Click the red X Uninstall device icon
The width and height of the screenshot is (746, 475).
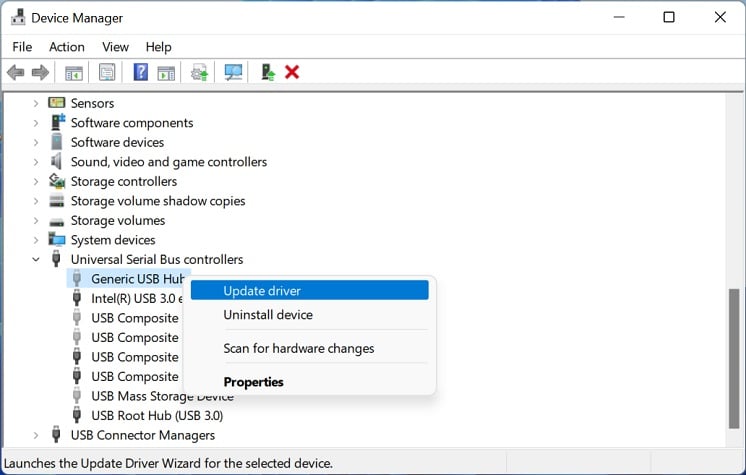click(x=292, y=72)
